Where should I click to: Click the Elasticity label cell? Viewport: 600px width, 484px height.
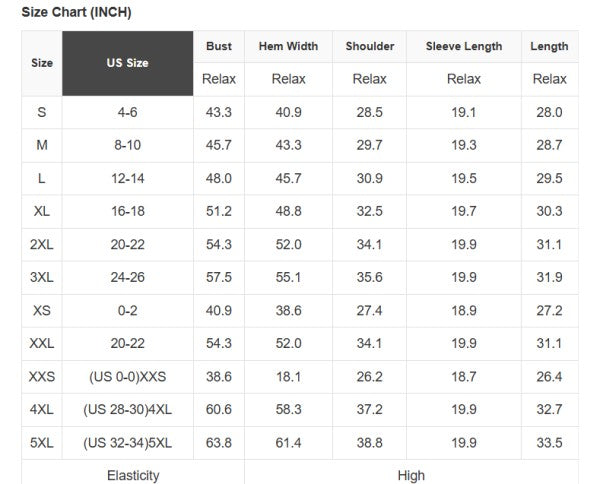click(133, 476)
